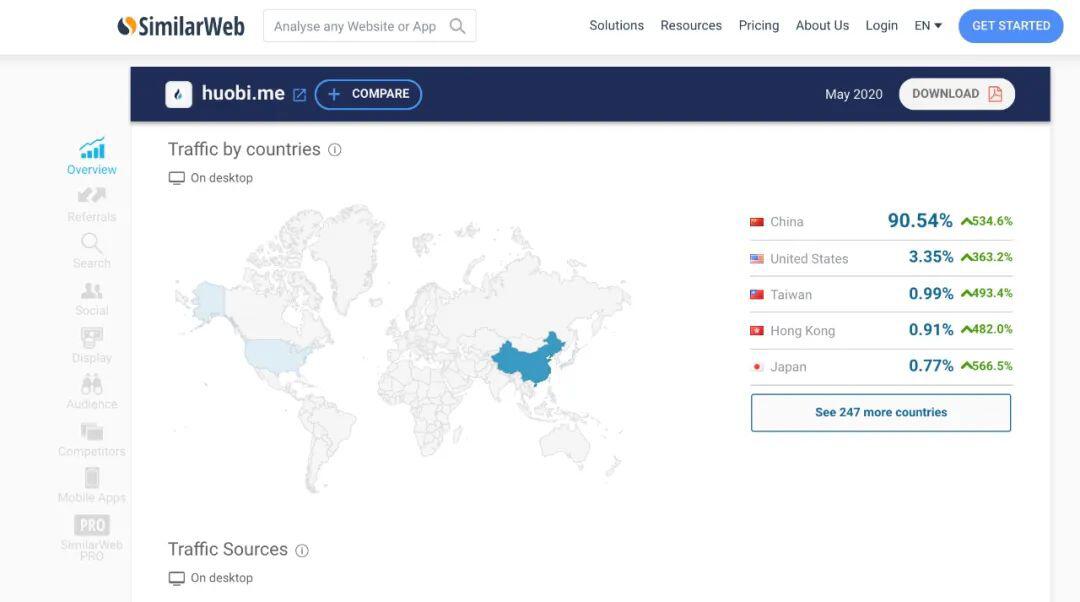Click the SimilarWeb logo
Image resolution: width=1080 pixels, height=602 pixels.
click(x=181, y=26)
